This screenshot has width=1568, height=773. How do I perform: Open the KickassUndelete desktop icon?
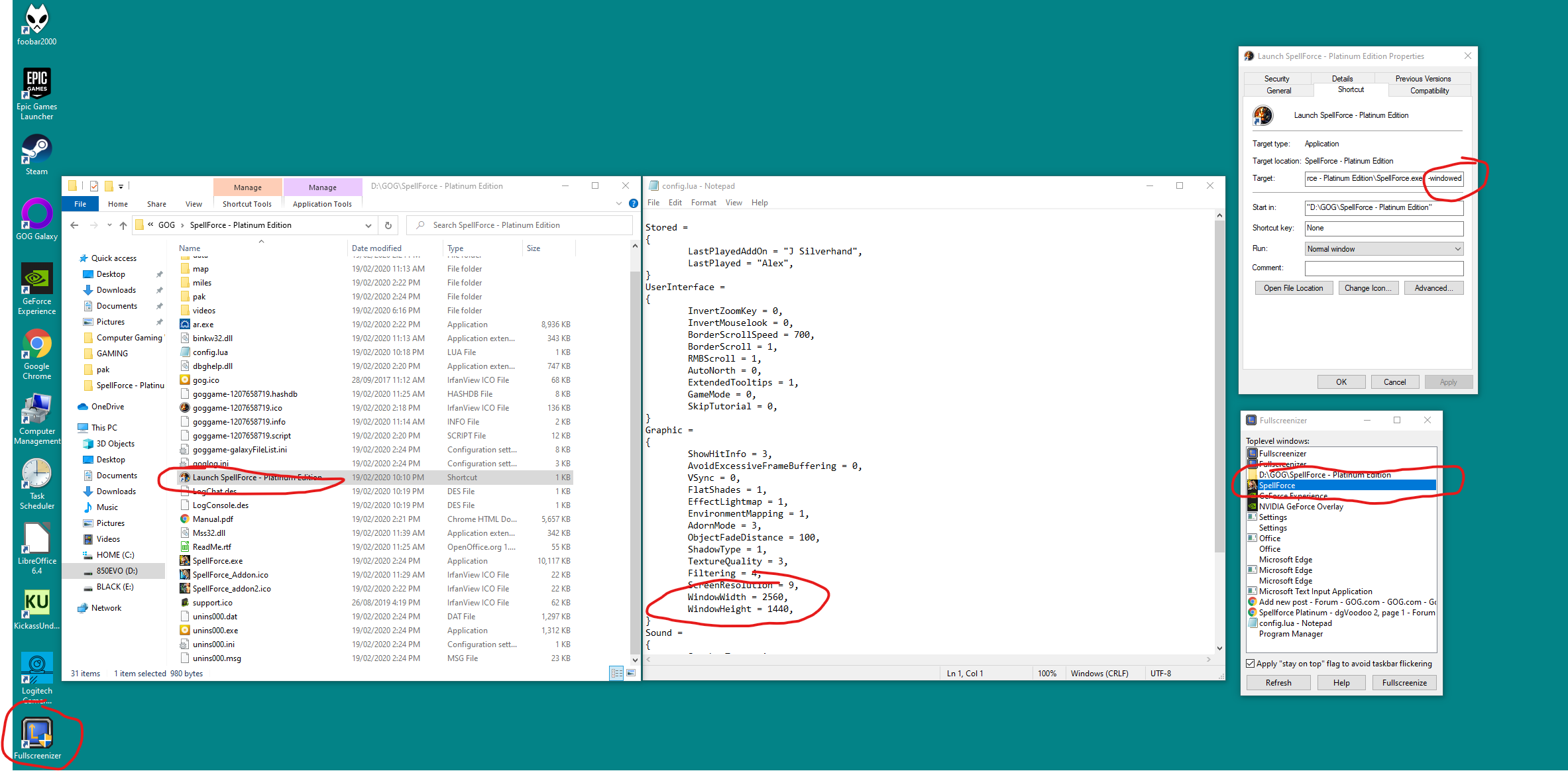pos(36,609)
